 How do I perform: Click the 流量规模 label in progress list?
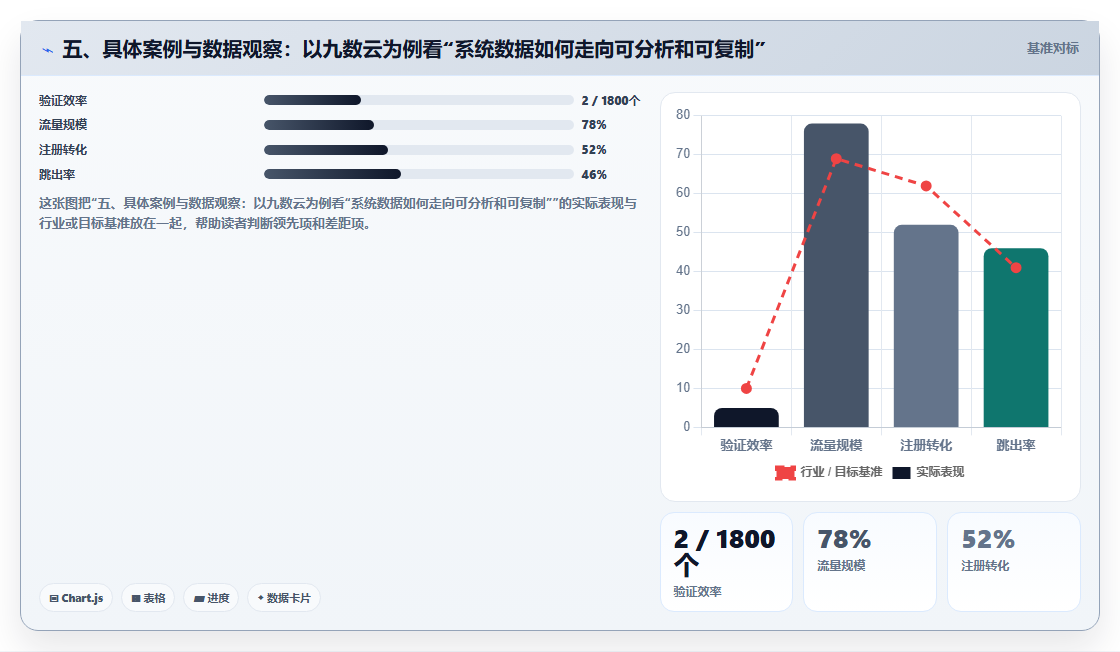point(63,125)
